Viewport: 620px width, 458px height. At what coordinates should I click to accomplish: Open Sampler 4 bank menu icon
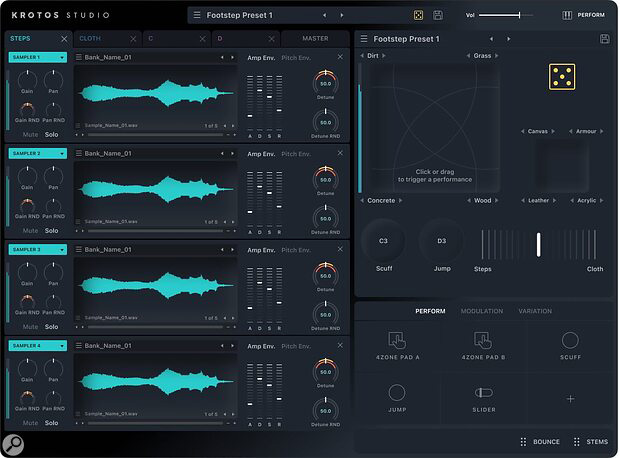pos(79,345)
